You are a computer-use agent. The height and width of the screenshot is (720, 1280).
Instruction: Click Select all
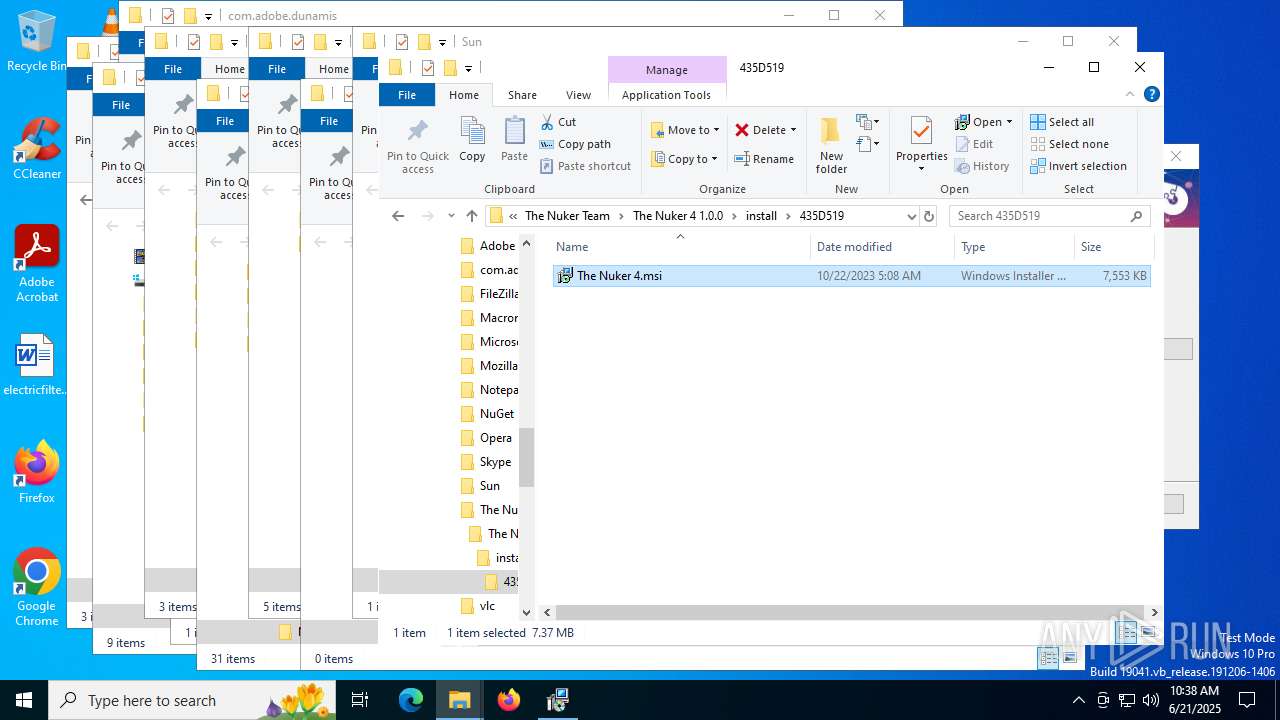[1062, 122]
